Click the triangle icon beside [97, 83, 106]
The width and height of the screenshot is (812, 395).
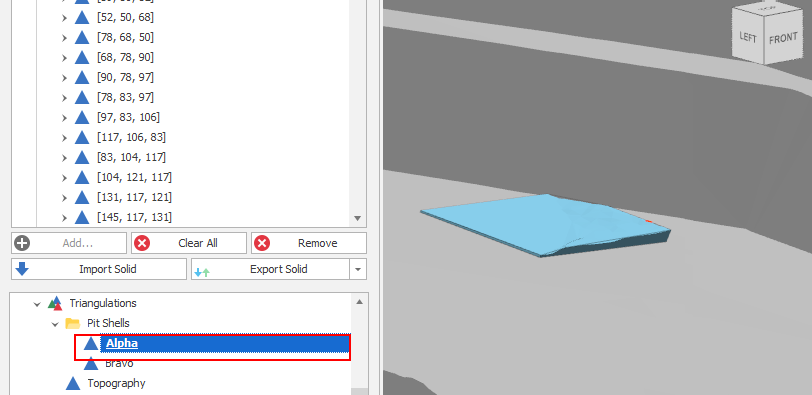(x=82, y=118)
